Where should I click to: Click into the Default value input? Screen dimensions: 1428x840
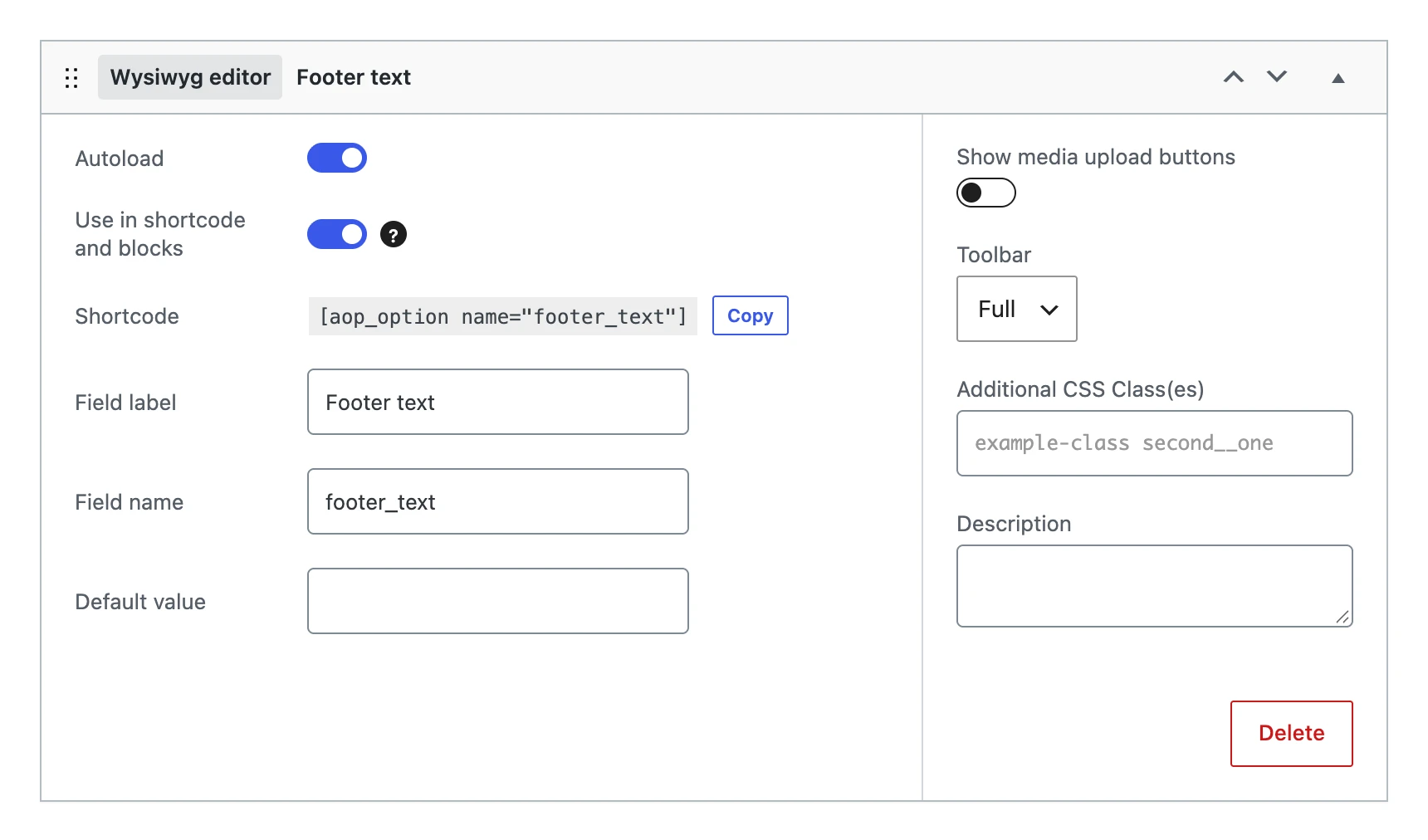[498, 601]
